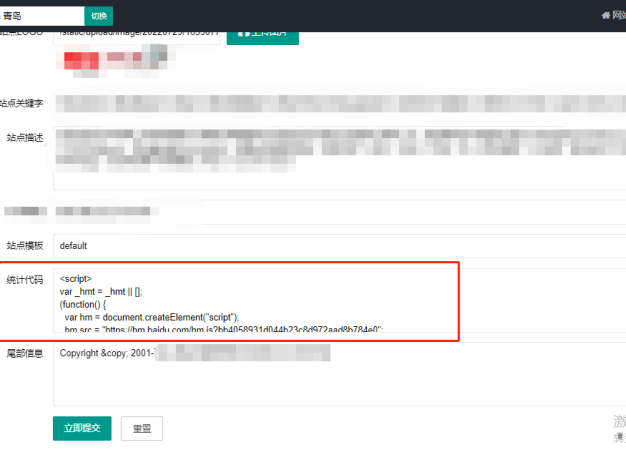Click the 站点模板 field showing default

[x=340, y=245]
